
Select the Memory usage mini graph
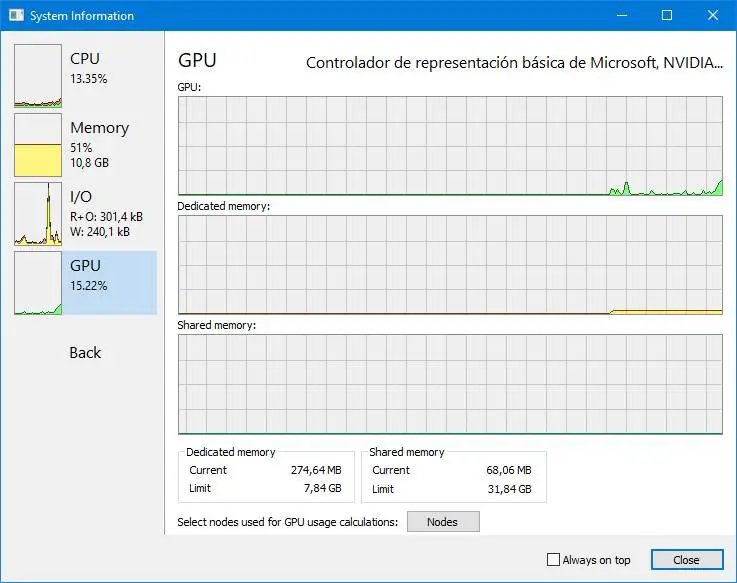[38, 145]
